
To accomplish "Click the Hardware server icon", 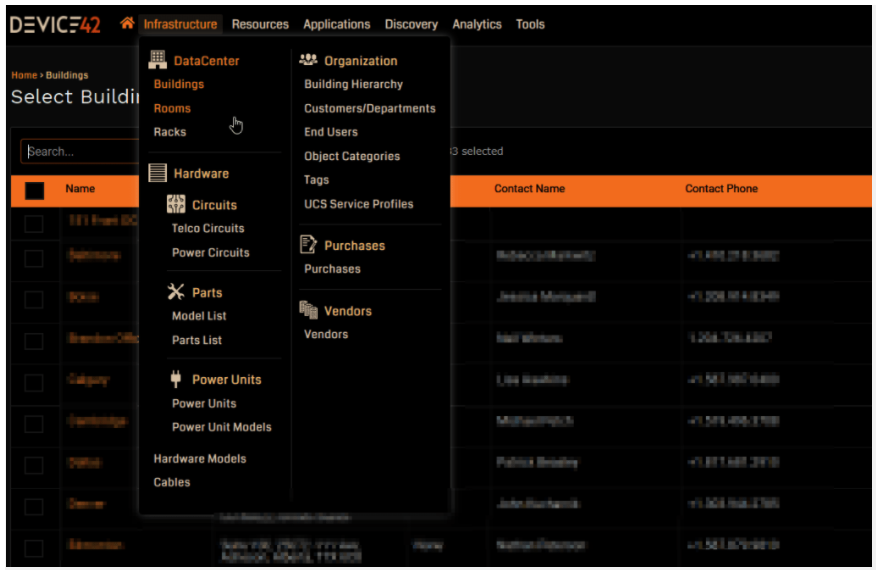I will click(158, 173).
